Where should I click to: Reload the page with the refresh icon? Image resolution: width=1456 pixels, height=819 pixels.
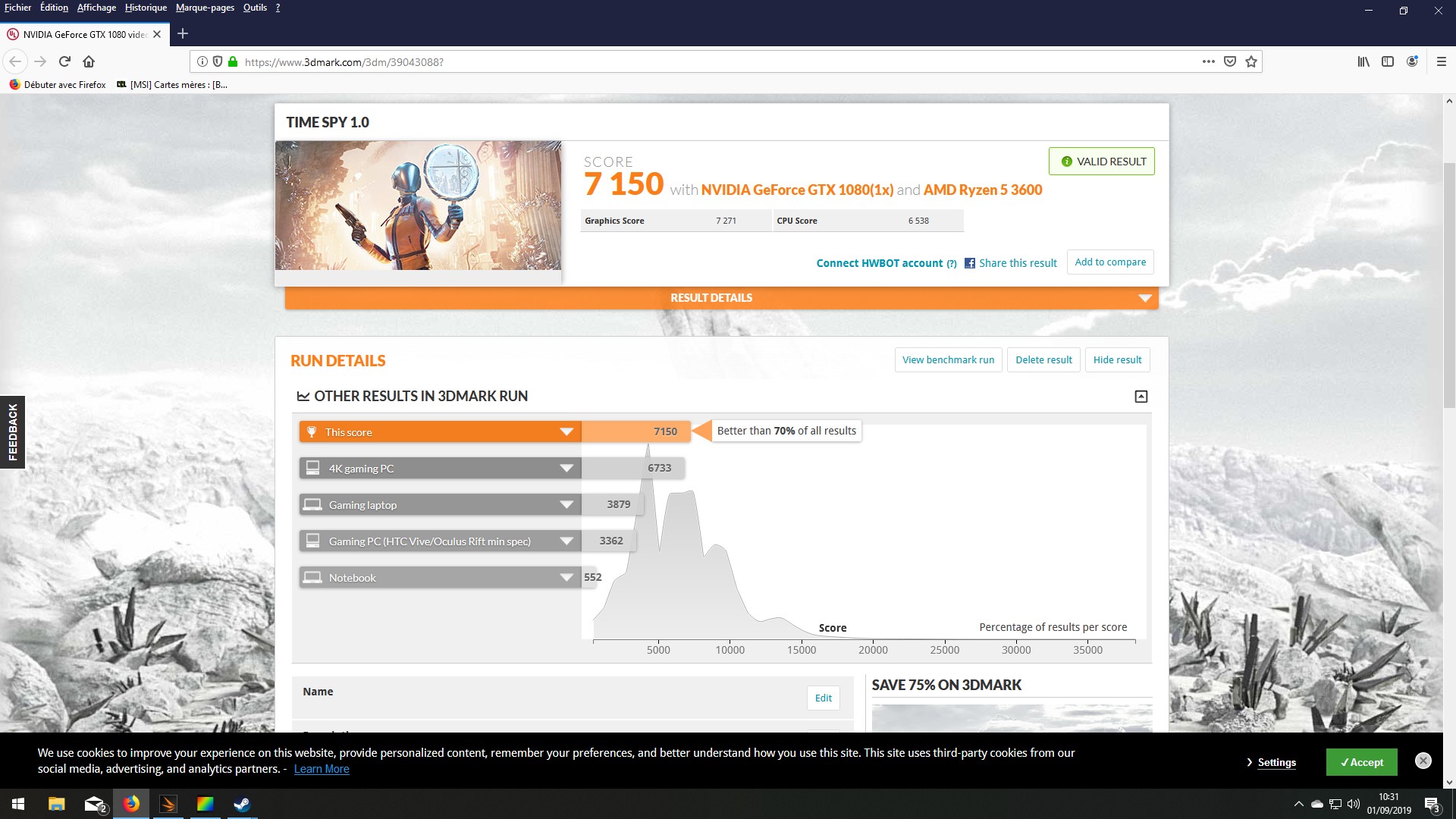click(x=64, y=61)
